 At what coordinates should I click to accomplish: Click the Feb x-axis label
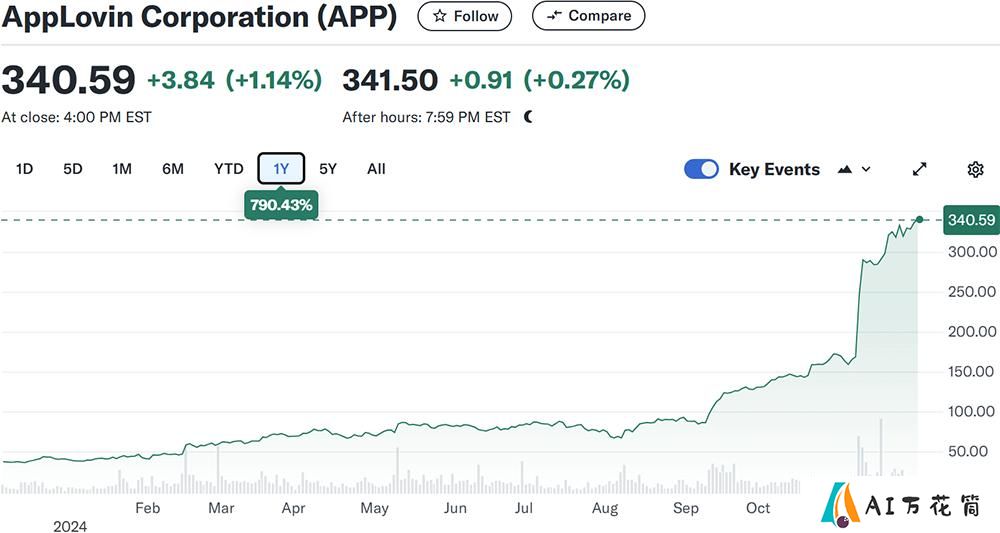click(147, 508)
